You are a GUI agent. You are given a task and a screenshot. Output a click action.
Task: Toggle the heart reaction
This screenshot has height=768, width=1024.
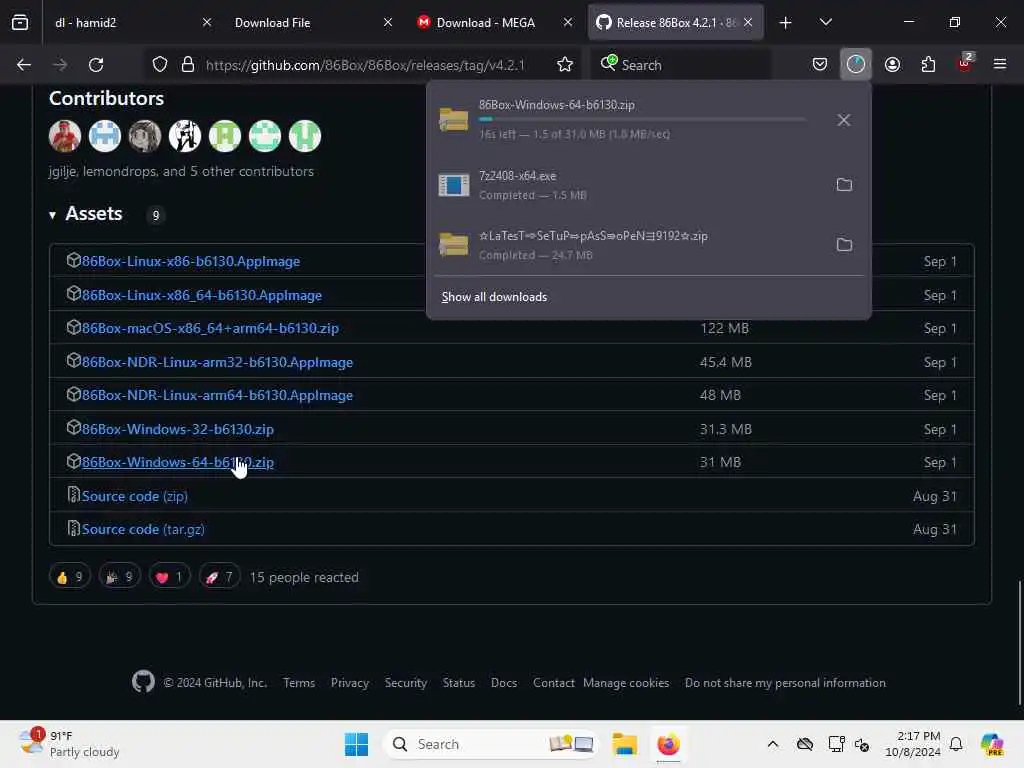click(169, 577)
